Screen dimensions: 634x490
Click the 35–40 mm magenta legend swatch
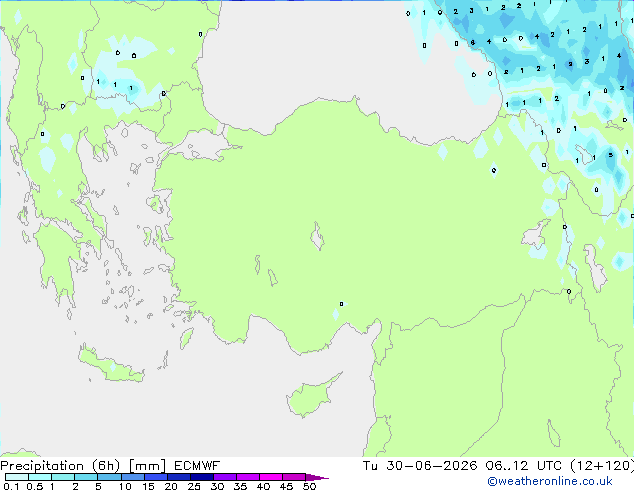coord(247,477)
